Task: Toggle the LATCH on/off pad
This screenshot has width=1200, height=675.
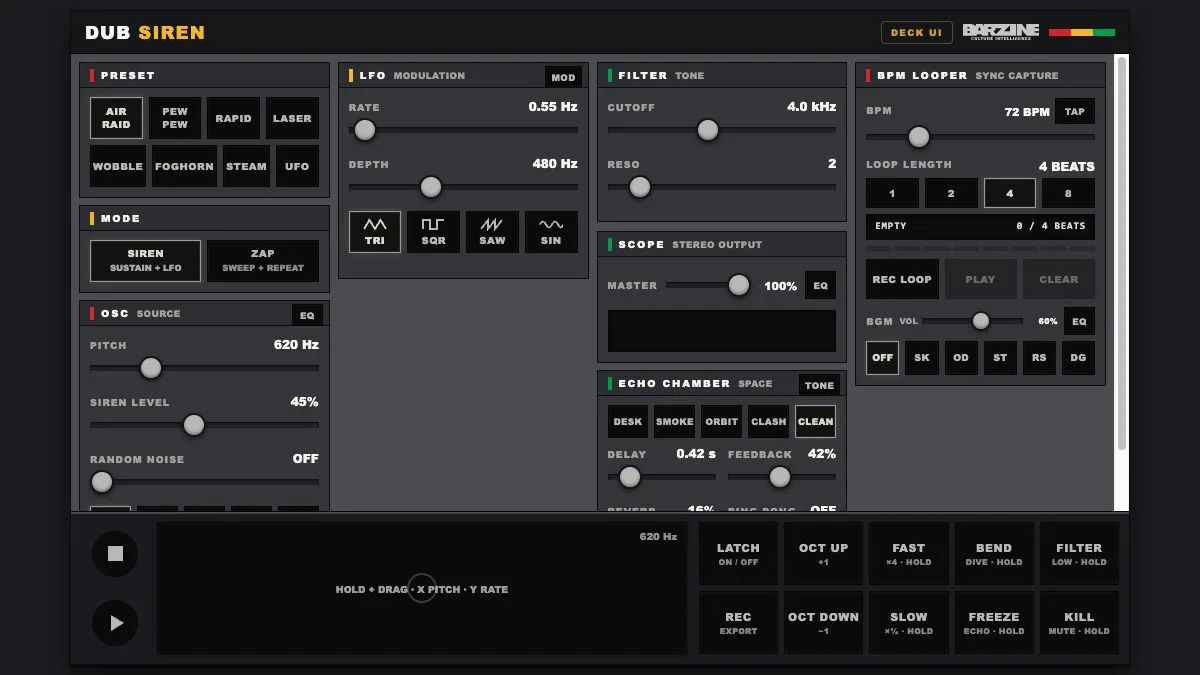Action: pyautogui.click(x=738, y=554)
